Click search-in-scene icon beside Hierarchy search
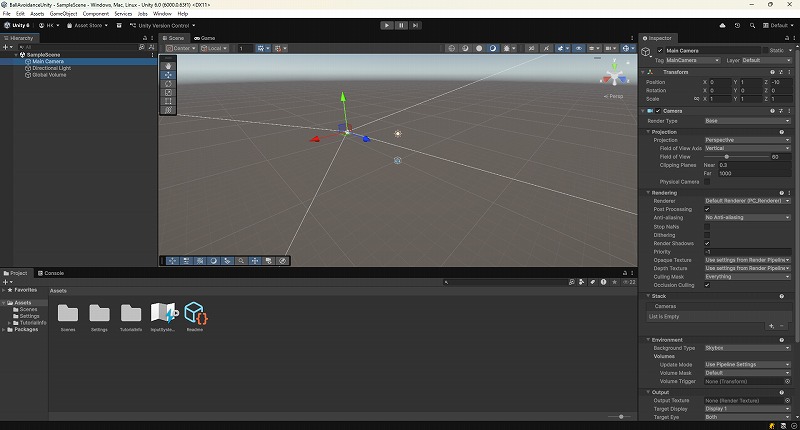Viewport: 800px width, 430px height. pyautogui.click(x=142, y=47)
